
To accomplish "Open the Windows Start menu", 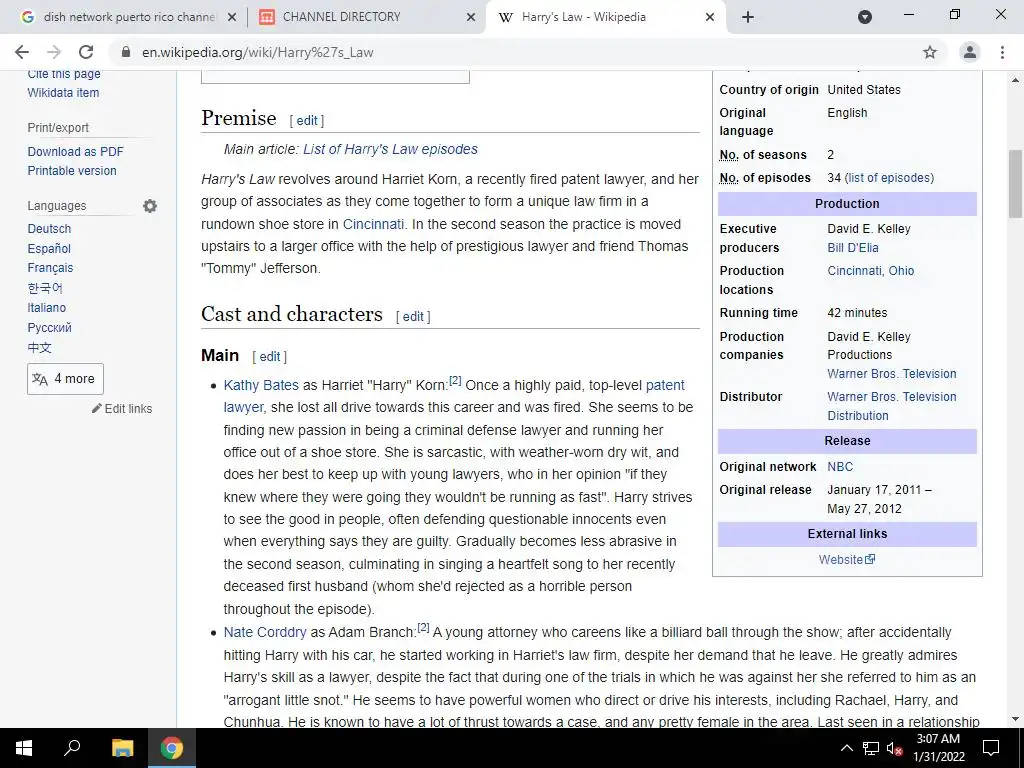I will [24, 748].
